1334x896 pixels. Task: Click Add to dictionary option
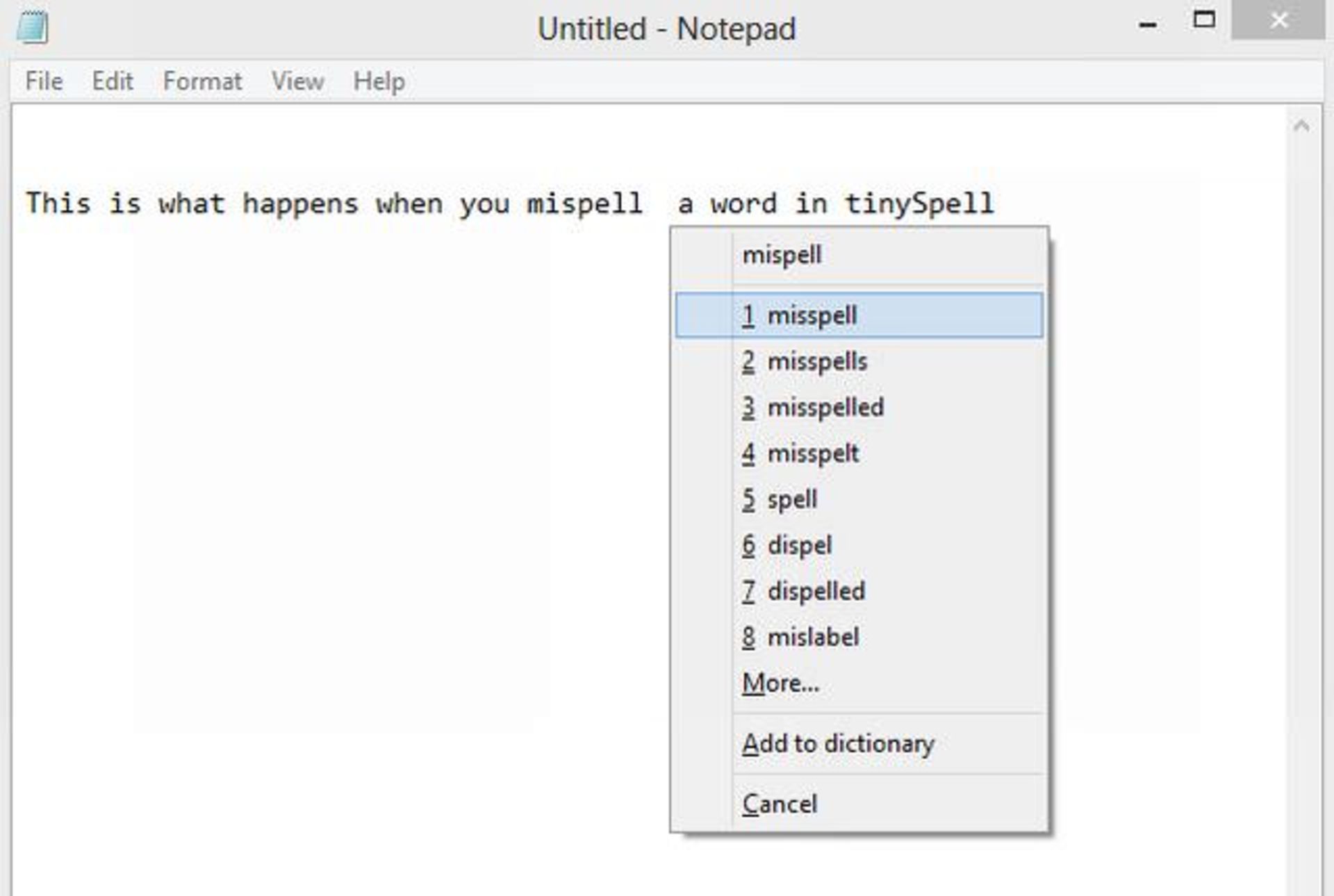[x=838, y=744]
